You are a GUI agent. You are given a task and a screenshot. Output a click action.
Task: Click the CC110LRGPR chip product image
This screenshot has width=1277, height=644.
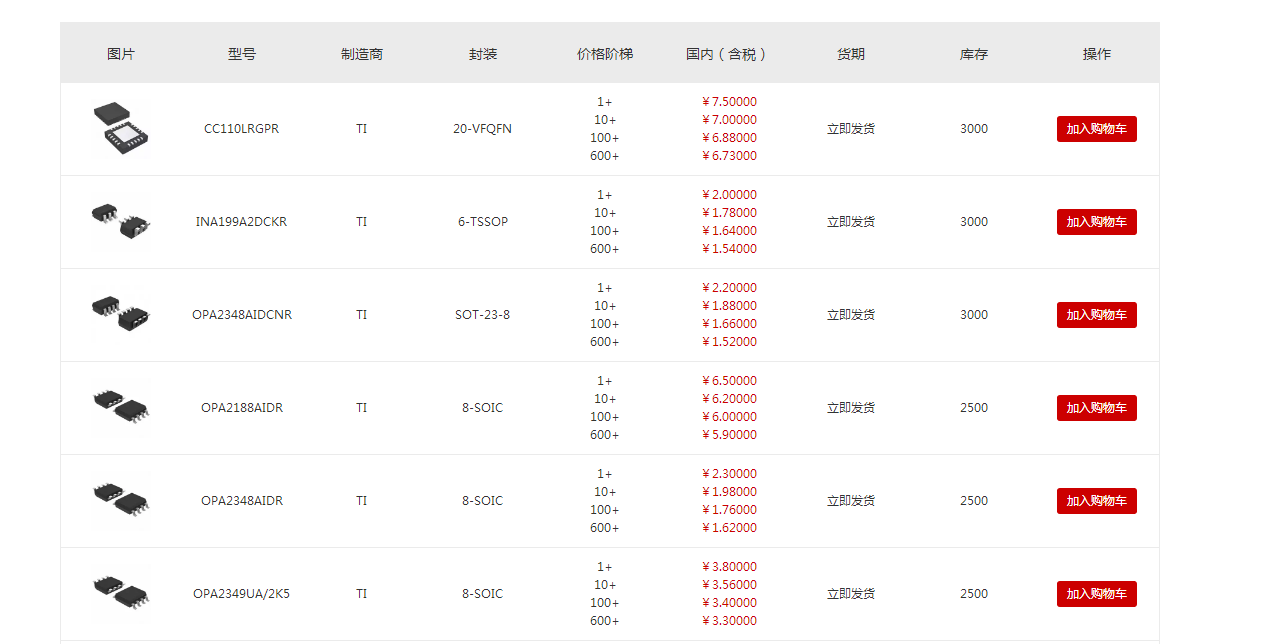click(120, 129)
